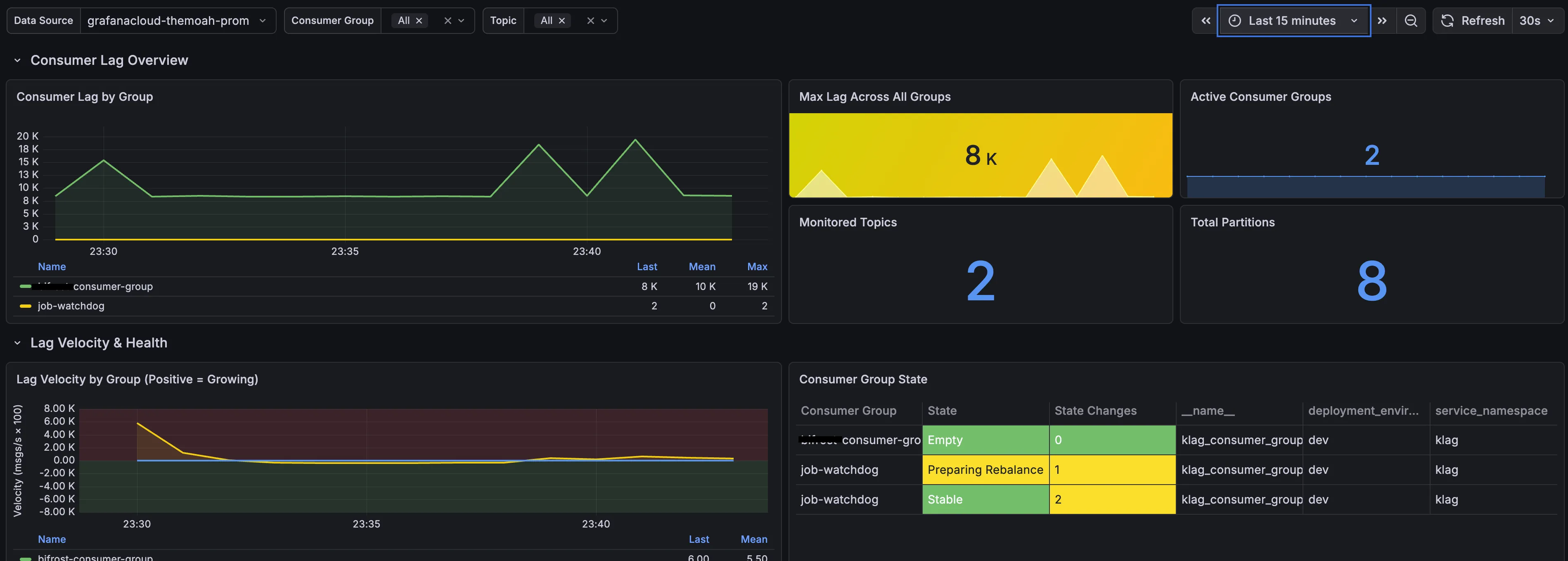Screen dimensions: 1568x561
Task: Sort velocity legend by Name column
Action: click(52, 539)
